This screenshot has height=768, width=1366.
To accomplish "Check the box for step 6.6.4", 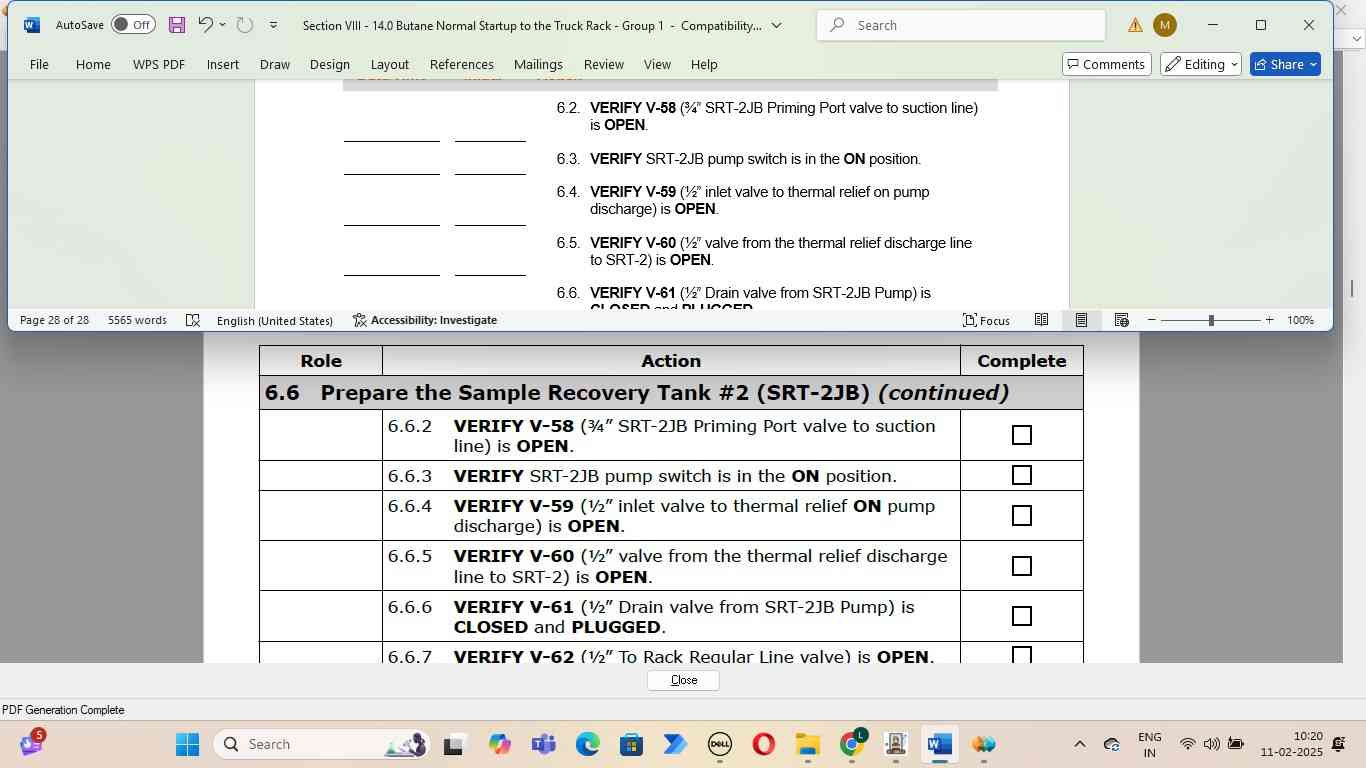I will click(x=1021, y=515).
